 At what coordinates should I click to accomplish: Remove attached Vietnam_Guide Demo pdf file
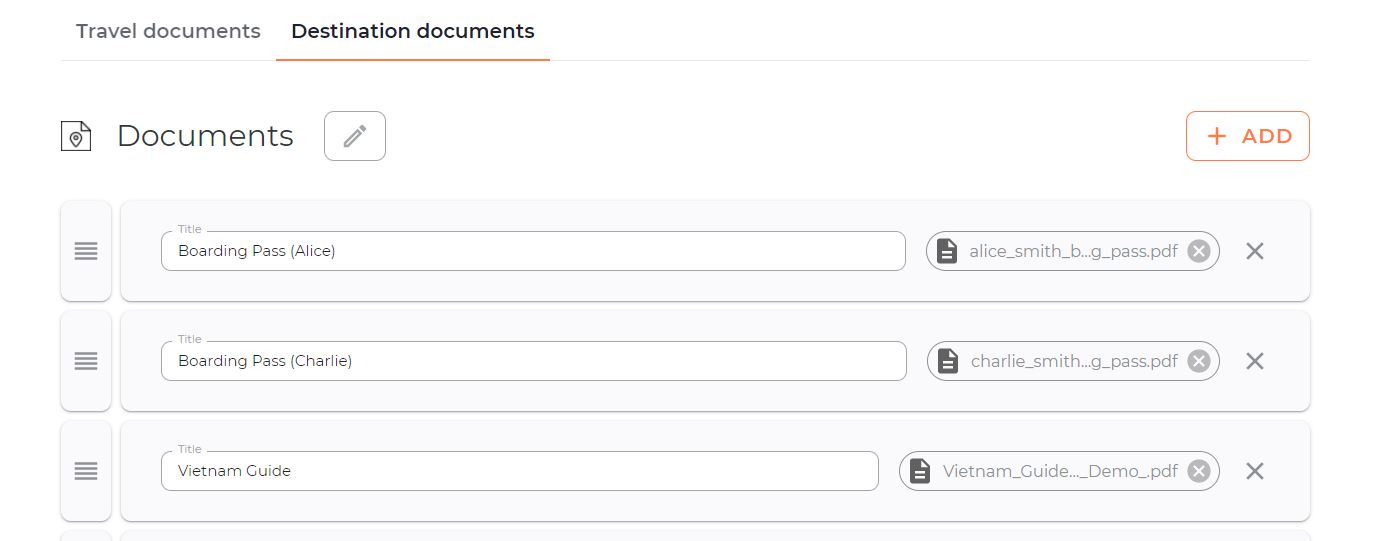[1199, 471]
